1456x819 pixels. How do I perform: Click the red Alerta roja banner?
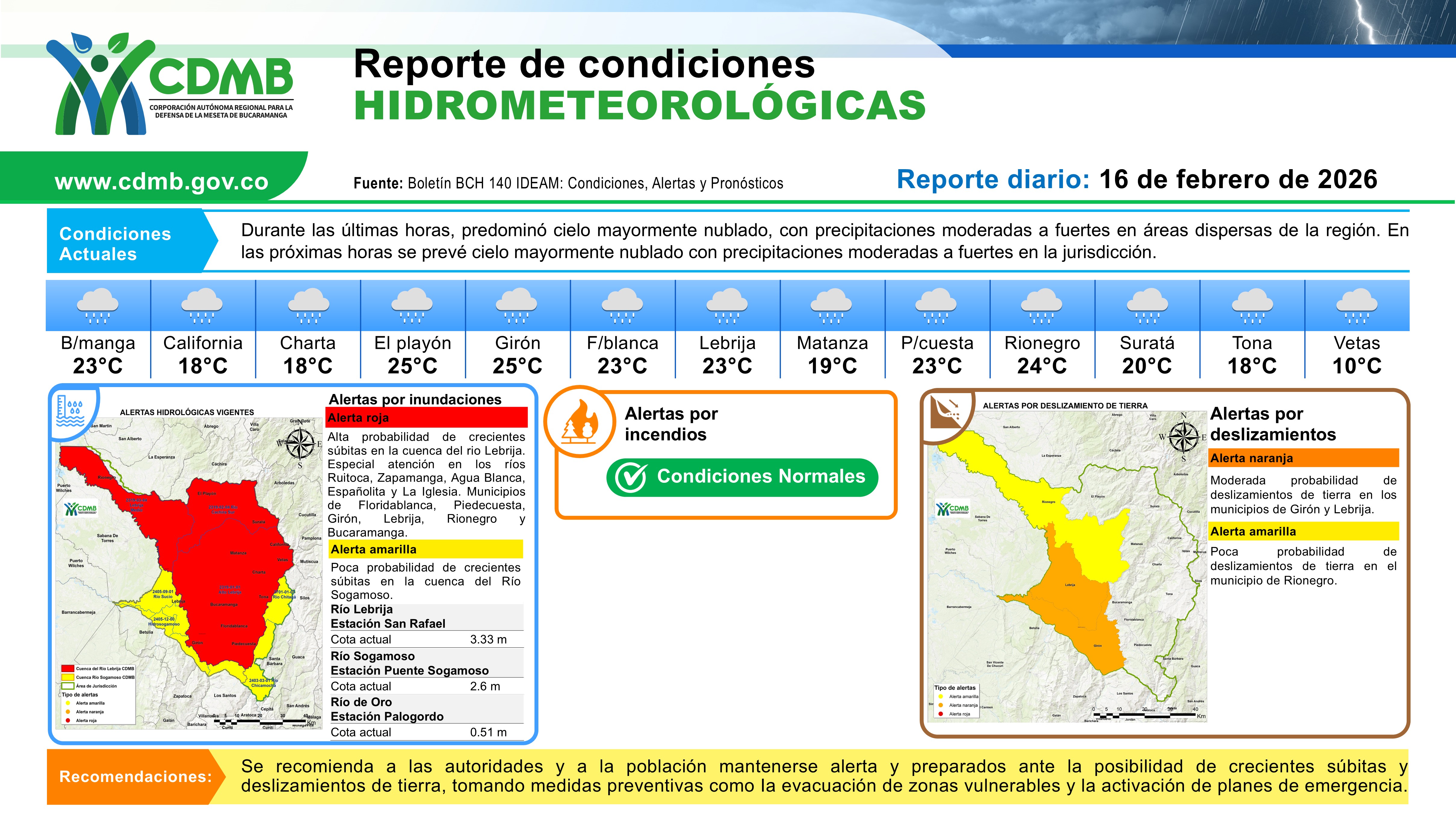point(427,418)
